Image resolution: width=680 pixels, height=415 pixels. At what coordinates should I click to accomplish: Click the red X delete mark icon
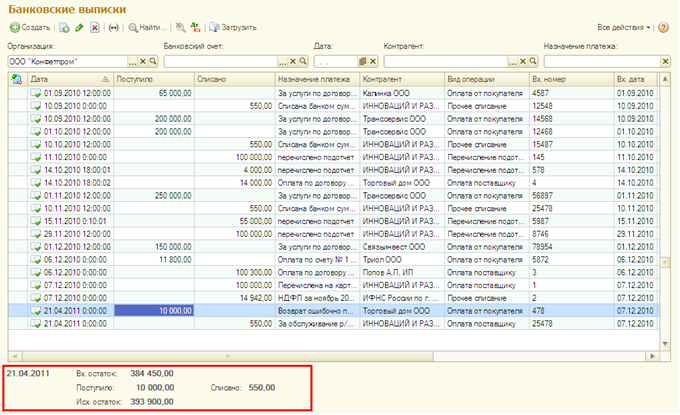(x=94, y=27)
